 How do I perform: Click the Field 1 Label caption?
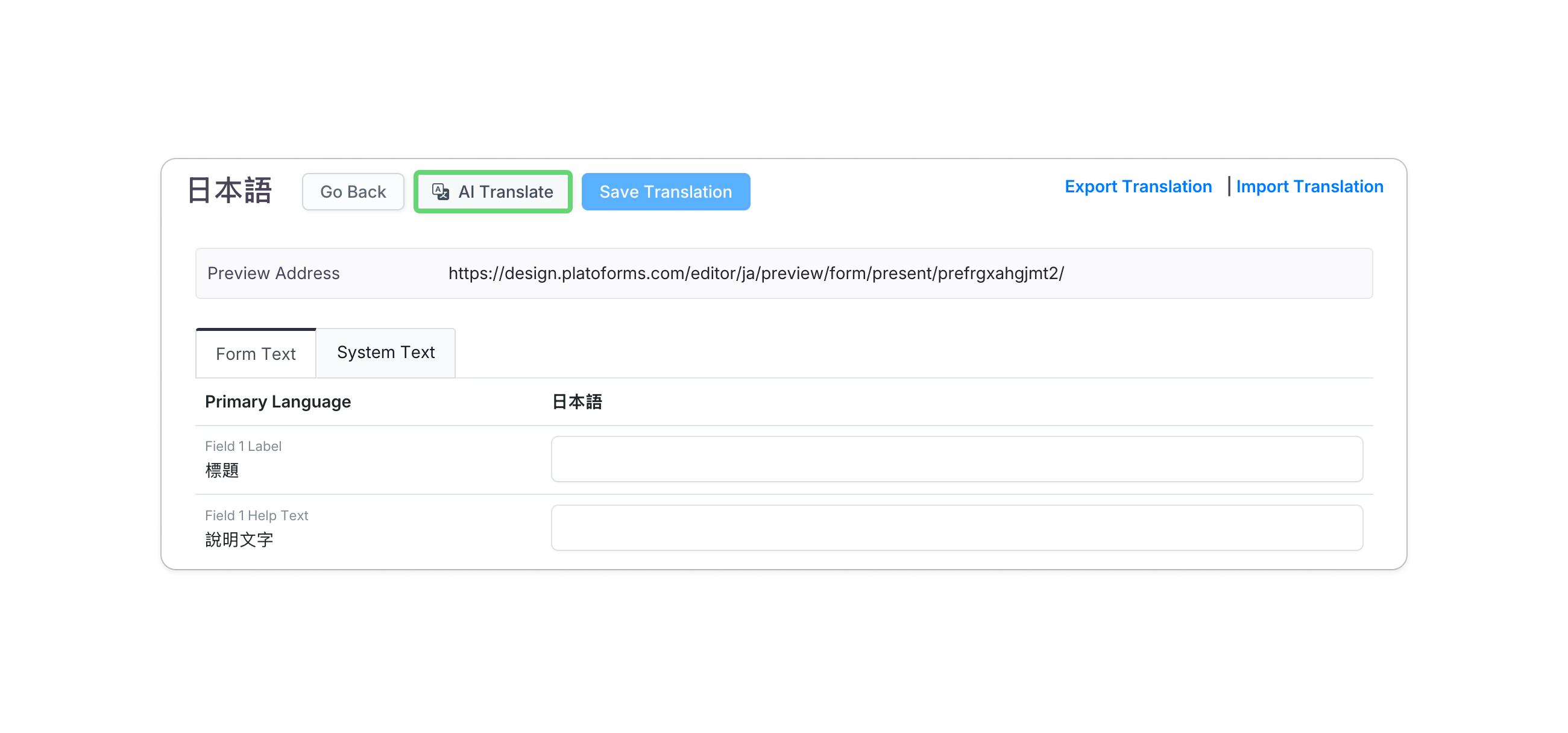[x=243, y=446]
